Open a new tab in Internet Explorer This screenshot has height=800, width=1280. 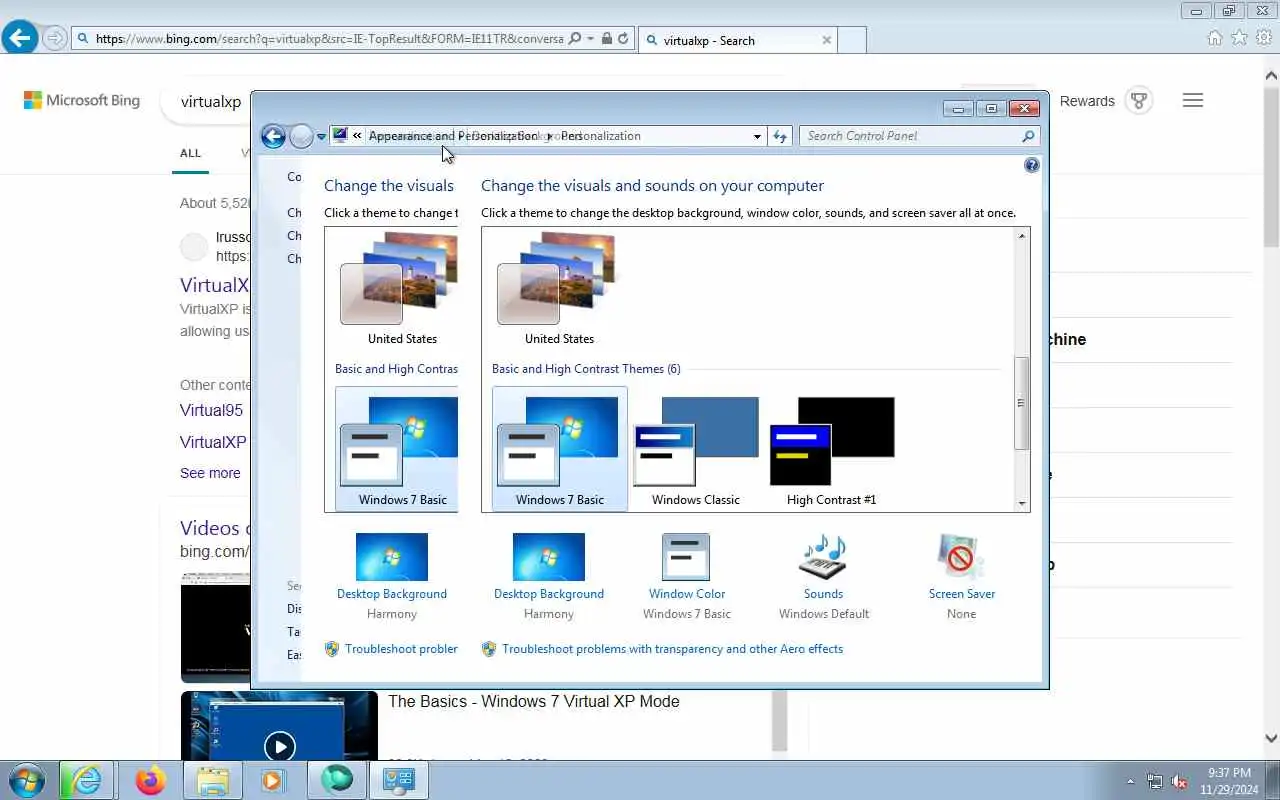(851, 40)
